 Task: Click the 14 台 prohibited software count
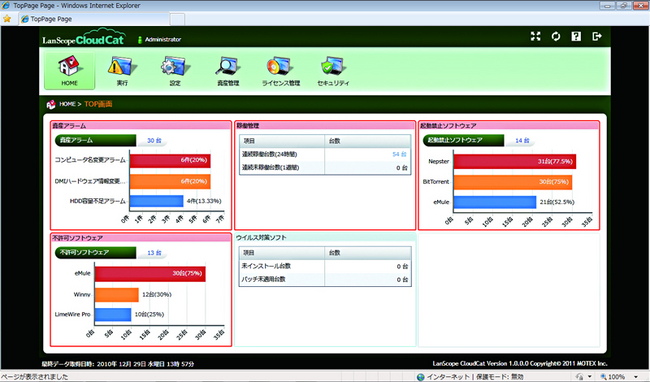[x=522, y=141]
